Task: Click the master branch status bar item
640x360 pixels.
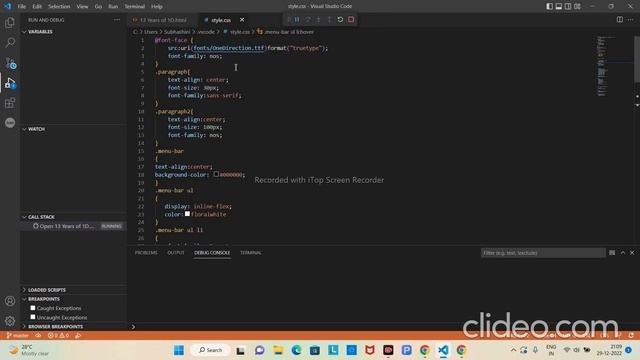Action: 18,336
